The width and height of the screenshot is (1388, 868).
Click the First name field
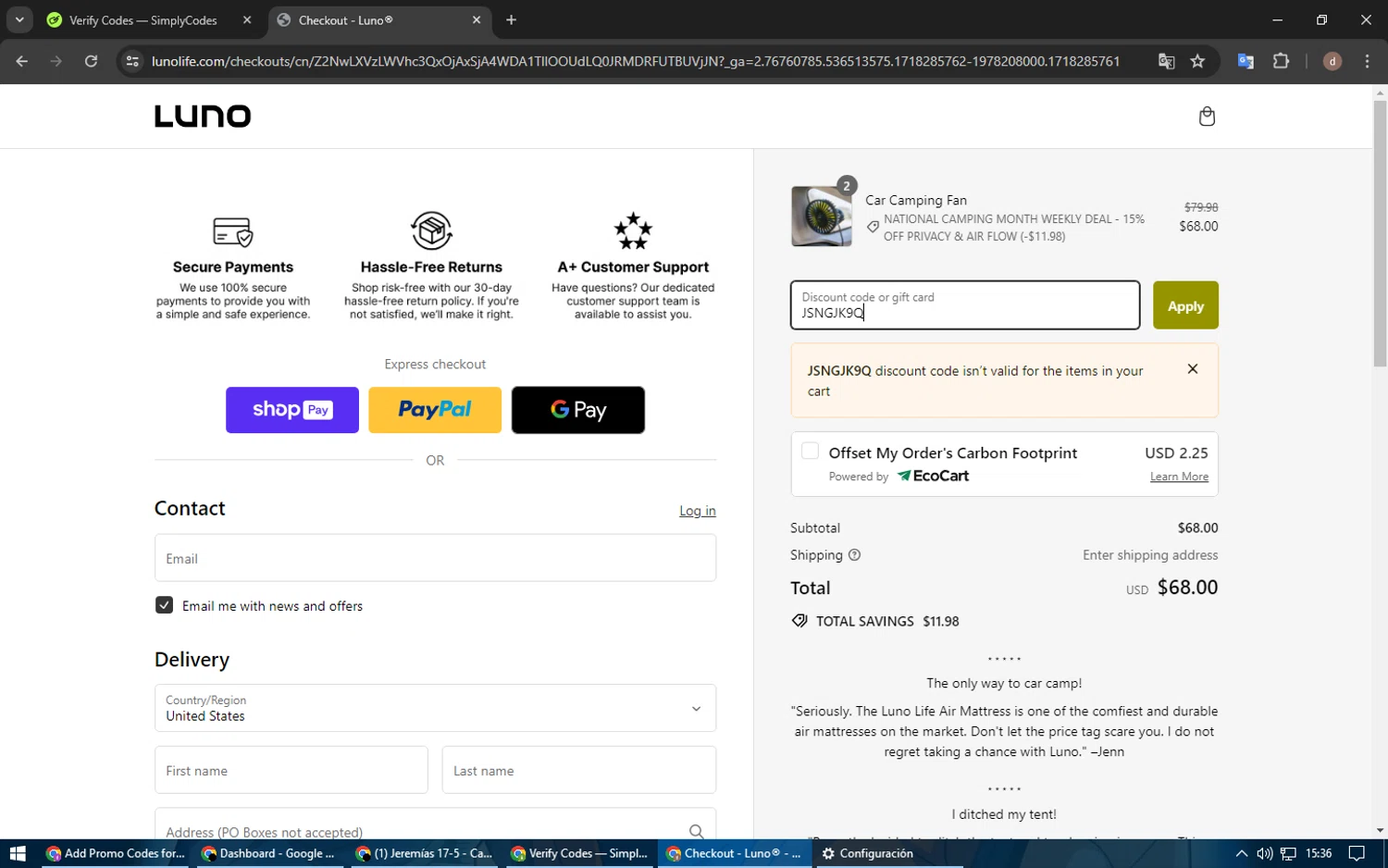tap(291, 770)
